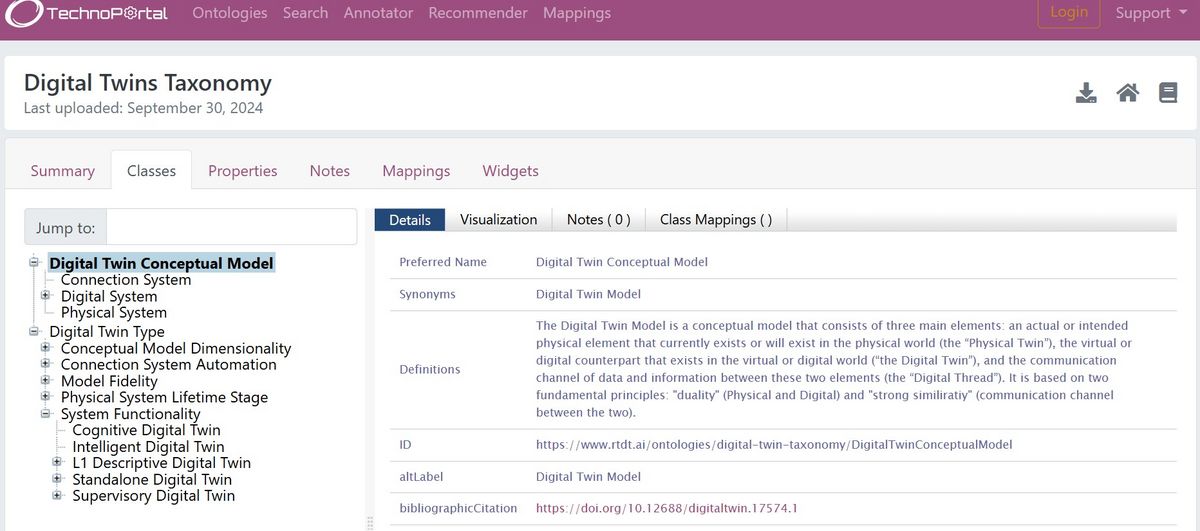The width and height of the screenshot is (1200, 531).
Task: Switch to the Properties tab
Action: [x=242, y=171]
